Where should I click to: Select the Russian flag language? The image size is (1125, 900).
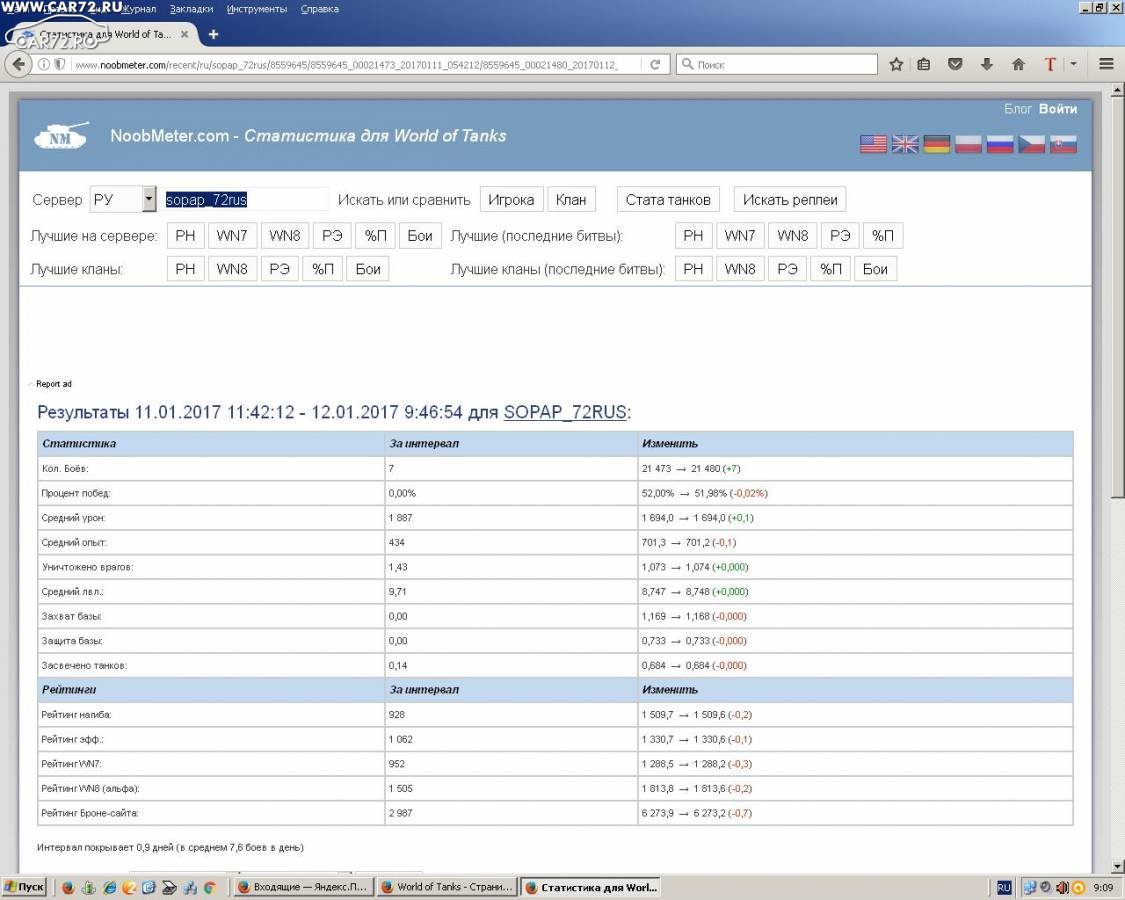click(999, 144)
